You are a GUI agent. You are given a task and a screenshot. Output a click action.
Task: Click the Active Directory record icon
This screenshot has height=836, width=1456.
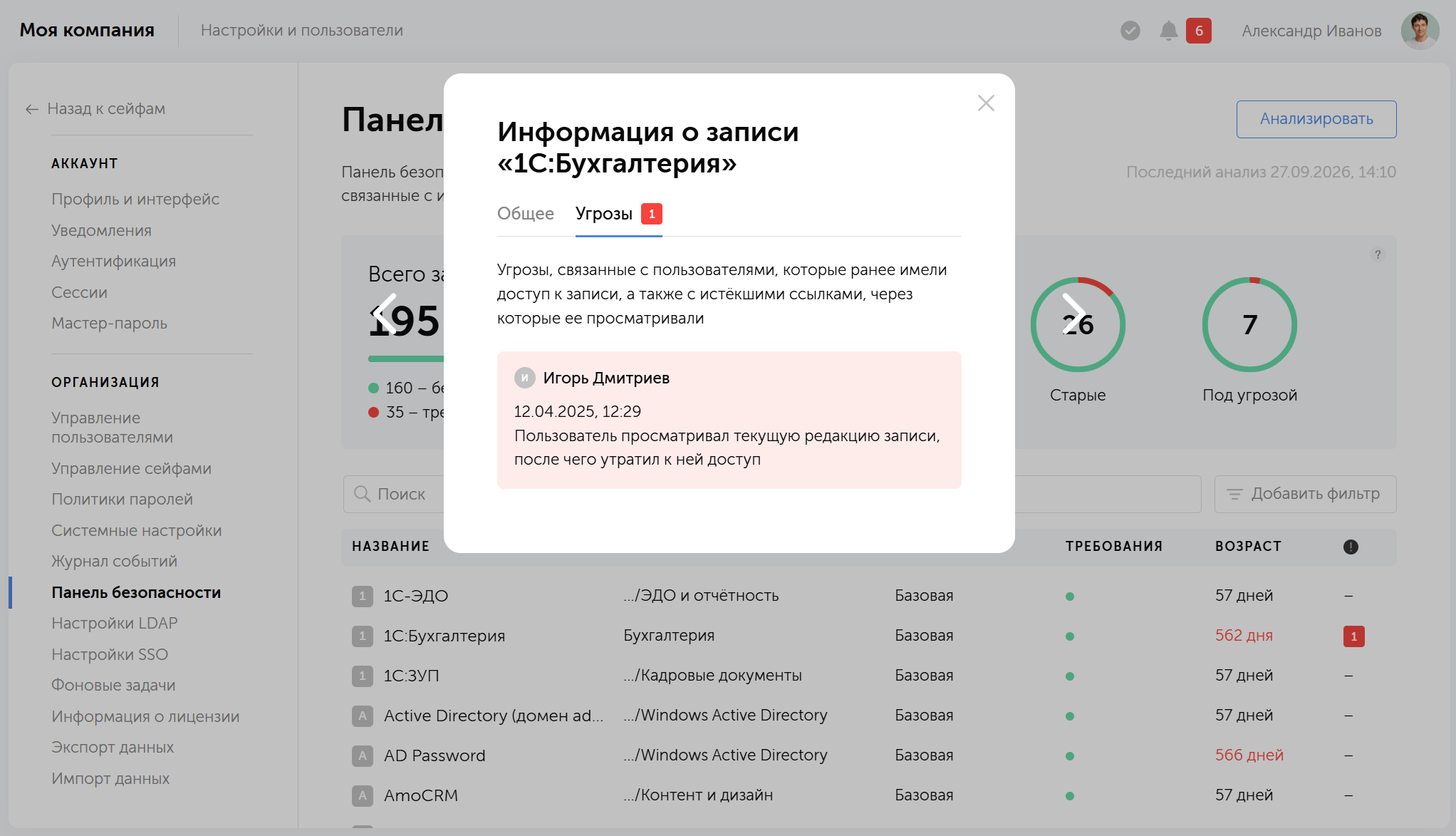click(x=362, y=716)
